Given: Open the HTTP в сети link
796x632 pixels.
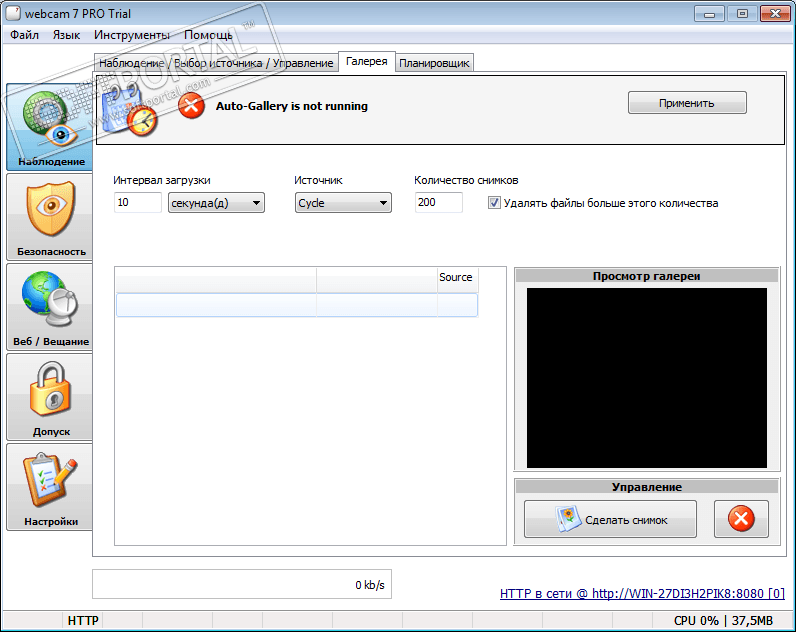Looking at the screenshot, I should click(x=642, y=593).
